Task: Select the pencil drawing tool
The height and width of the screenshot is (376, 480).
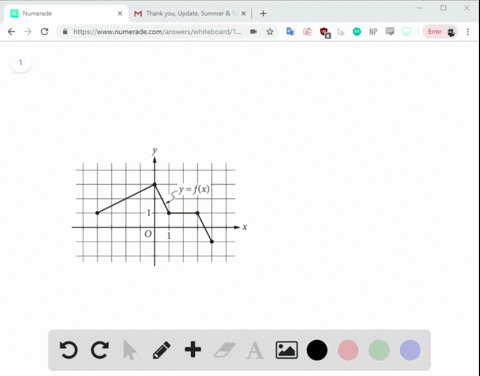Action: point(162,350)
